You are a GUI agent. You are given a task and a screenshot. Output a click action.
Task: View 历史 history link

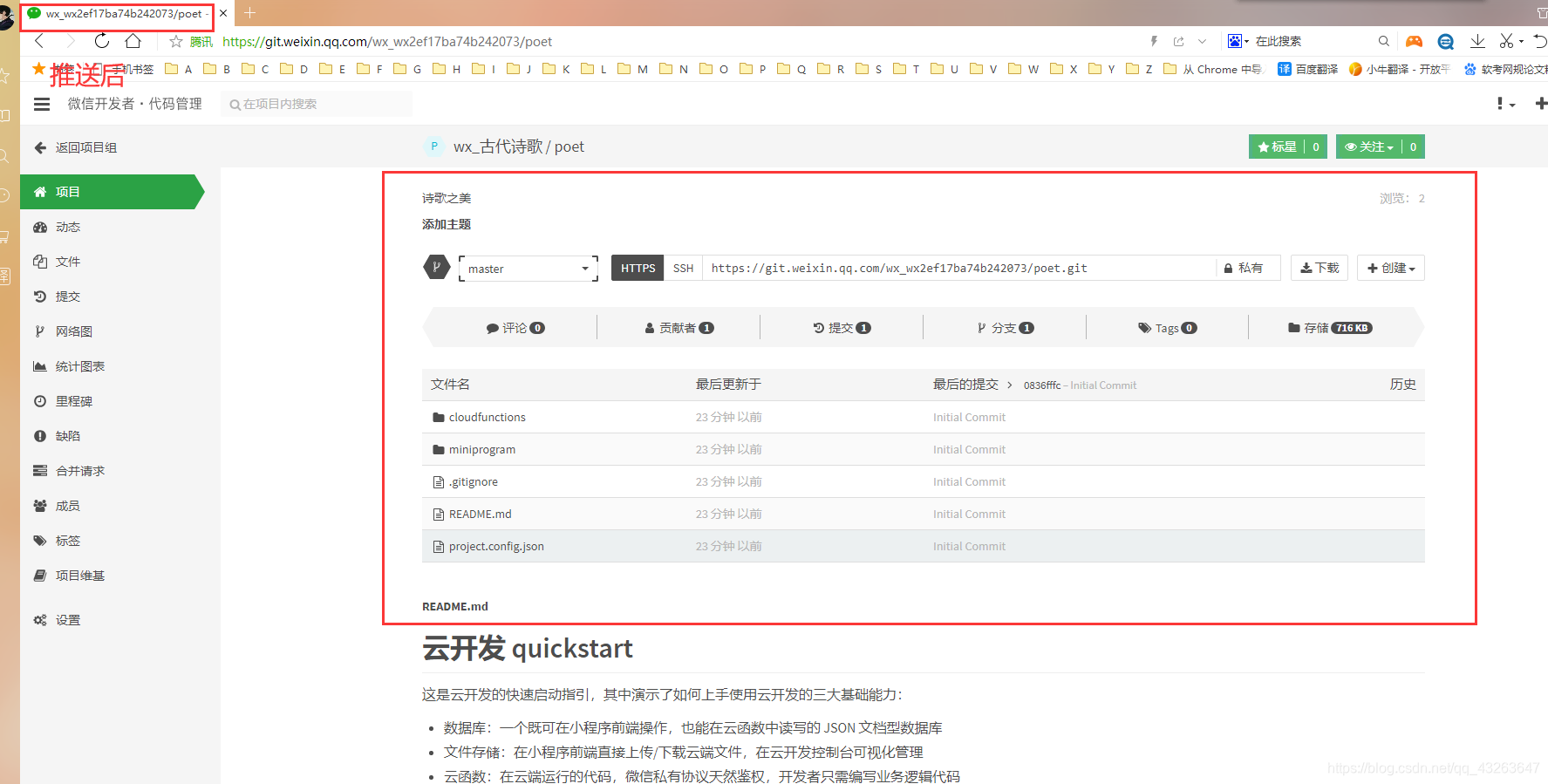(x=1402, y=385)
